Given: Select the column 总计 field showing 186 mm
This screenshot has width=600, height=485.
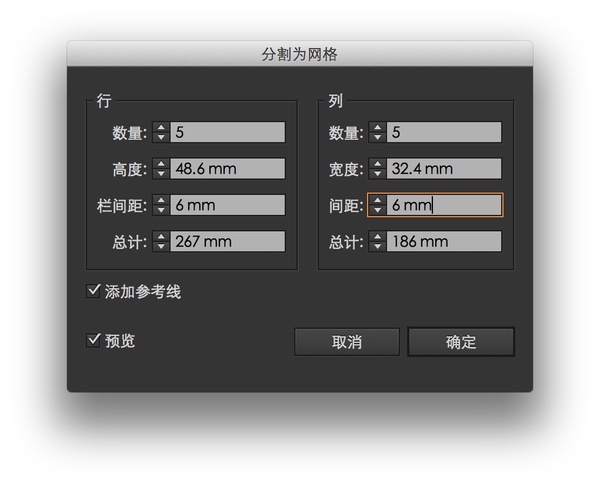Looking at the screenshot, I should [444, 241].
